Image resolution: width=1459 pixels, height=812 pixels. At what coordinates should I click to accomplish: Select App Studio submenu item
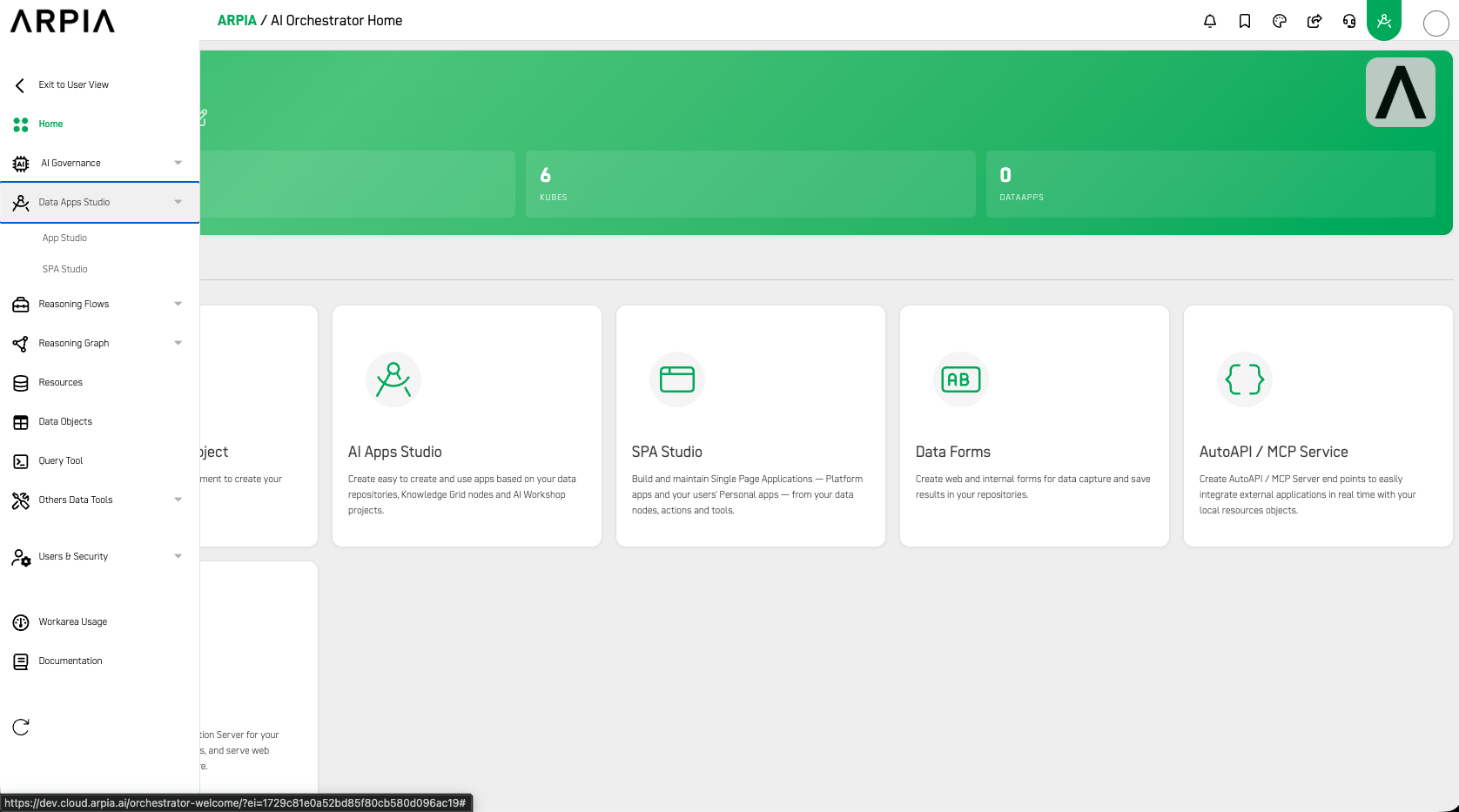pyautogui.click(x=64, y=238)
